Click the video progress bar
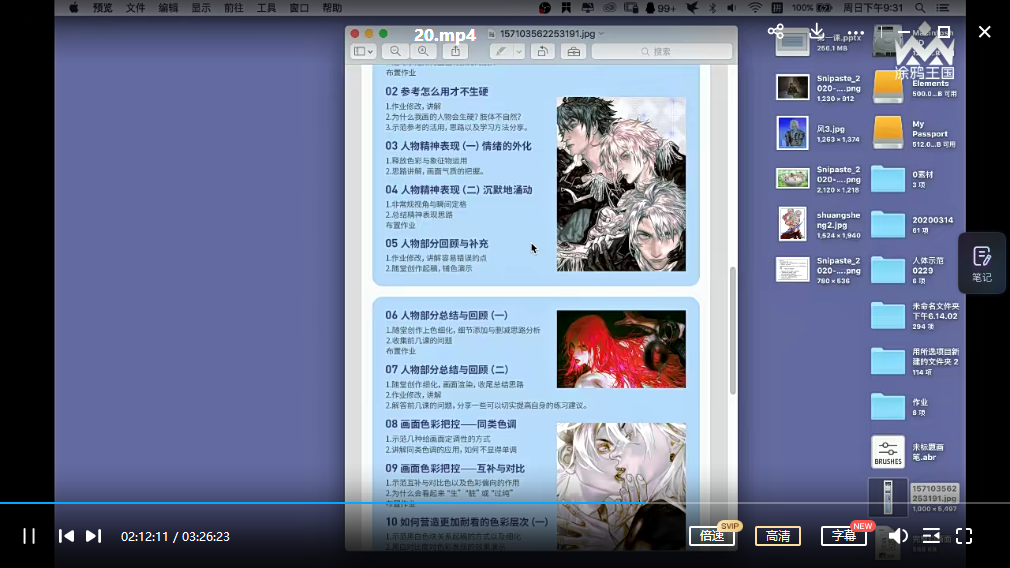1010x568 pixels. pos(505,503)
